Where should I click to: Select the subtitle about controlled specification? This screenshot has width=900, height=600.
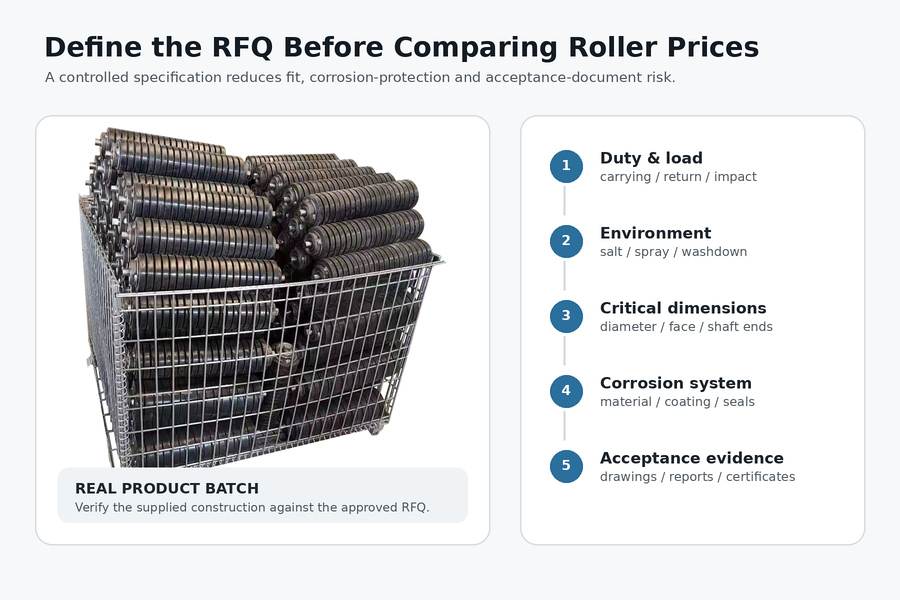pos(360,78)
